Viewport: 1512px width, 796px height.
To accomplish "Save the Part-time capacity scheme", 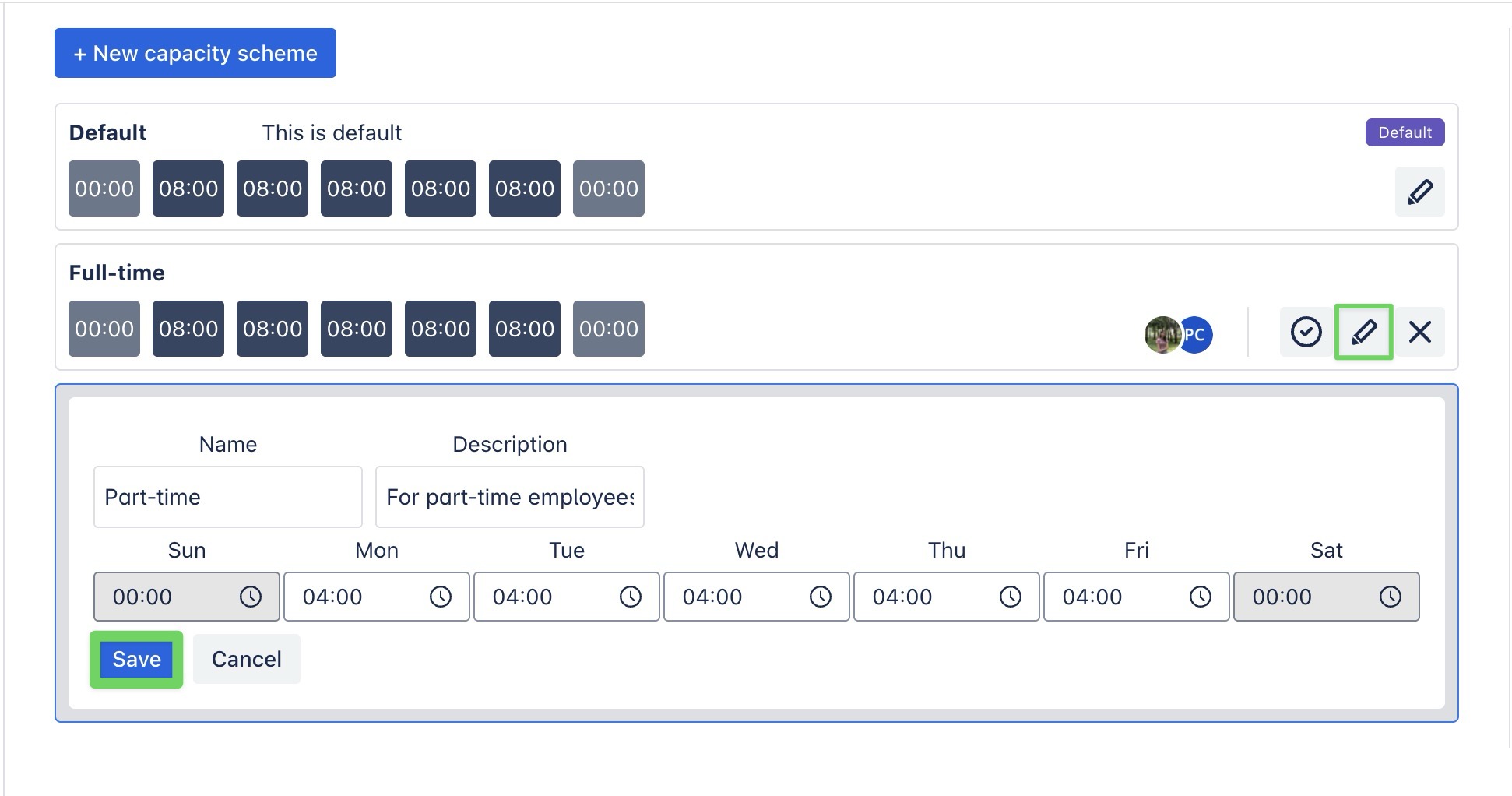I will pos(136,659).
